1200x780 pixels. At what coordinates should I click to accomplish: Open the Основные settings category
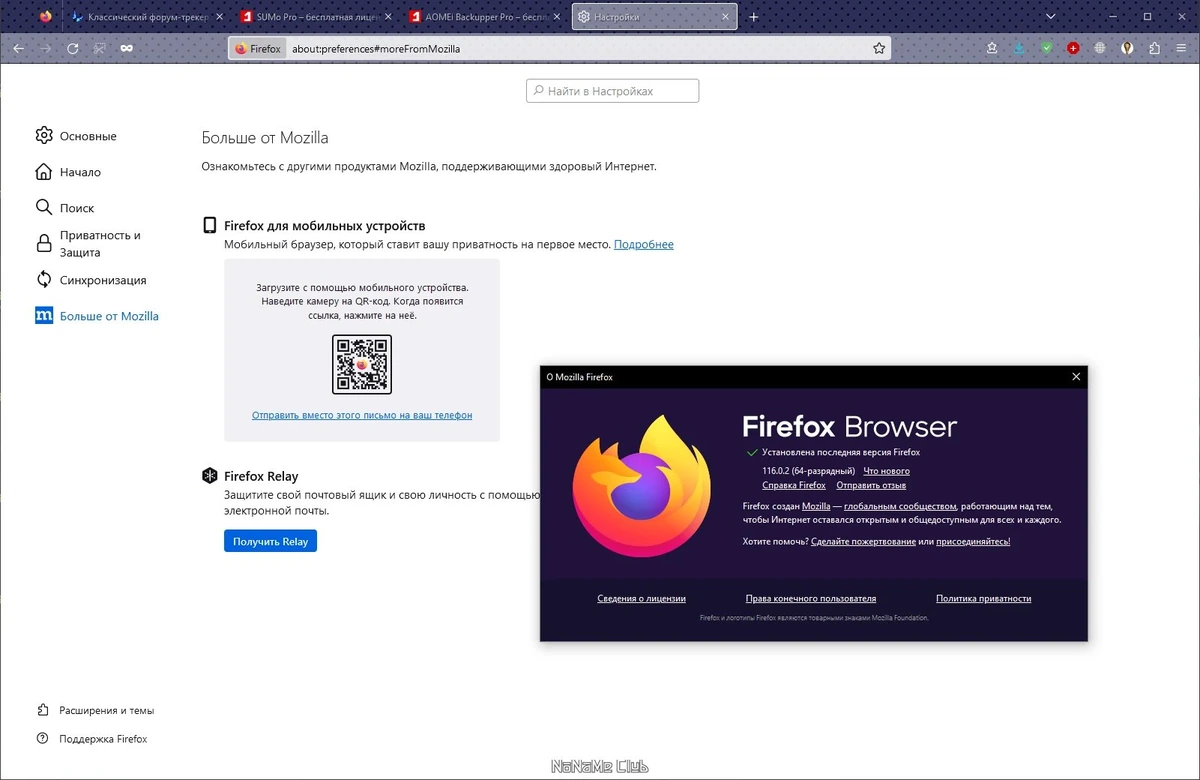(76, 136)
